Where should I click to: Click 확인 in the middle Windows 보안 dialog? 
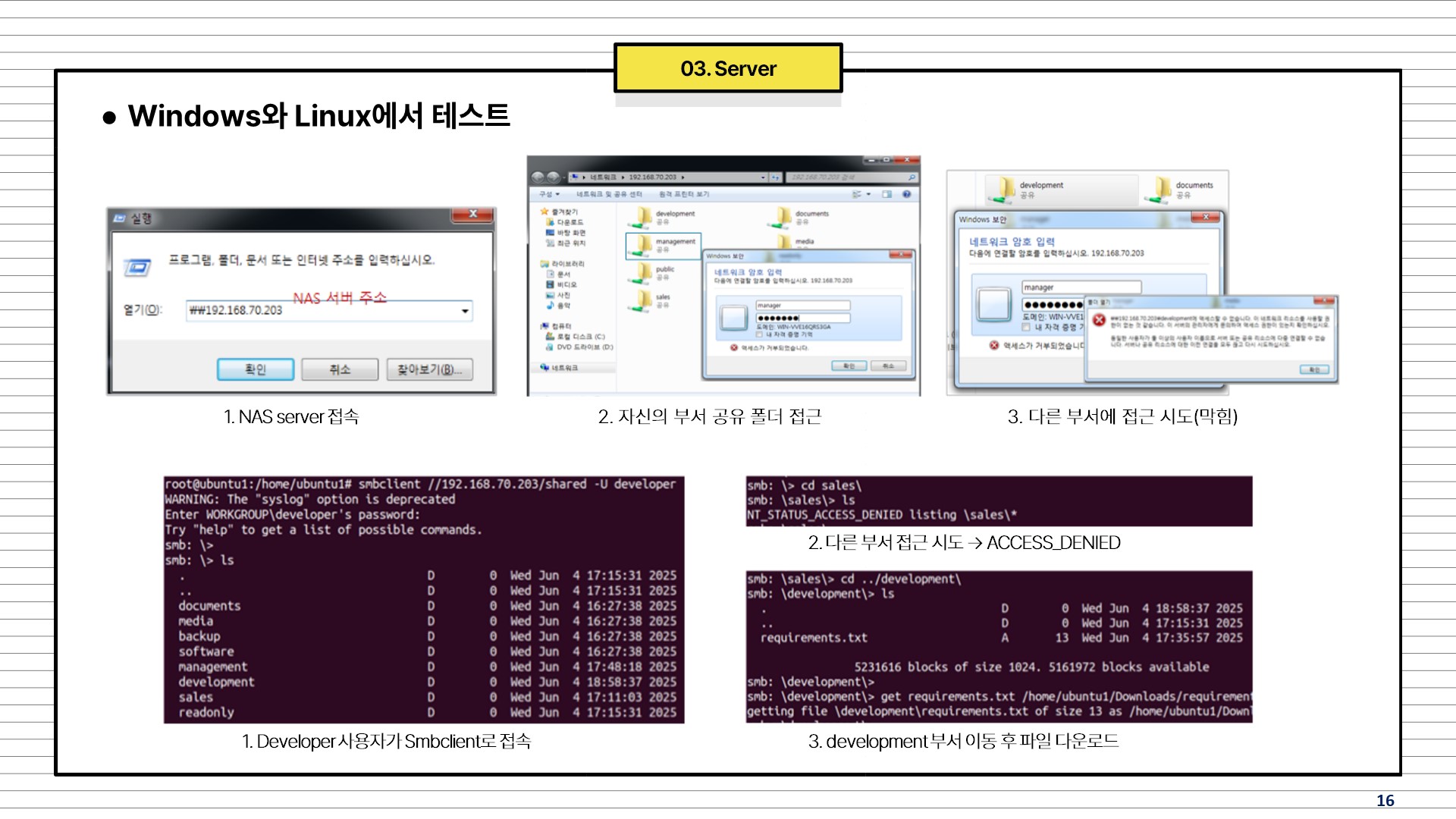(x=849, y=366)
